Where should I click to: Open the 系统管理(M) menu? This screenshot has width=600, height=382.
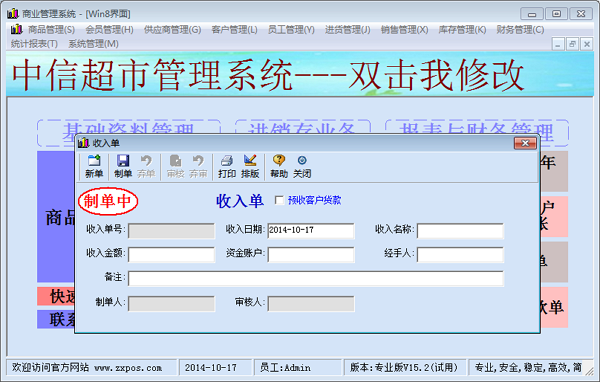pyautogui.click(x=93, y=44)
